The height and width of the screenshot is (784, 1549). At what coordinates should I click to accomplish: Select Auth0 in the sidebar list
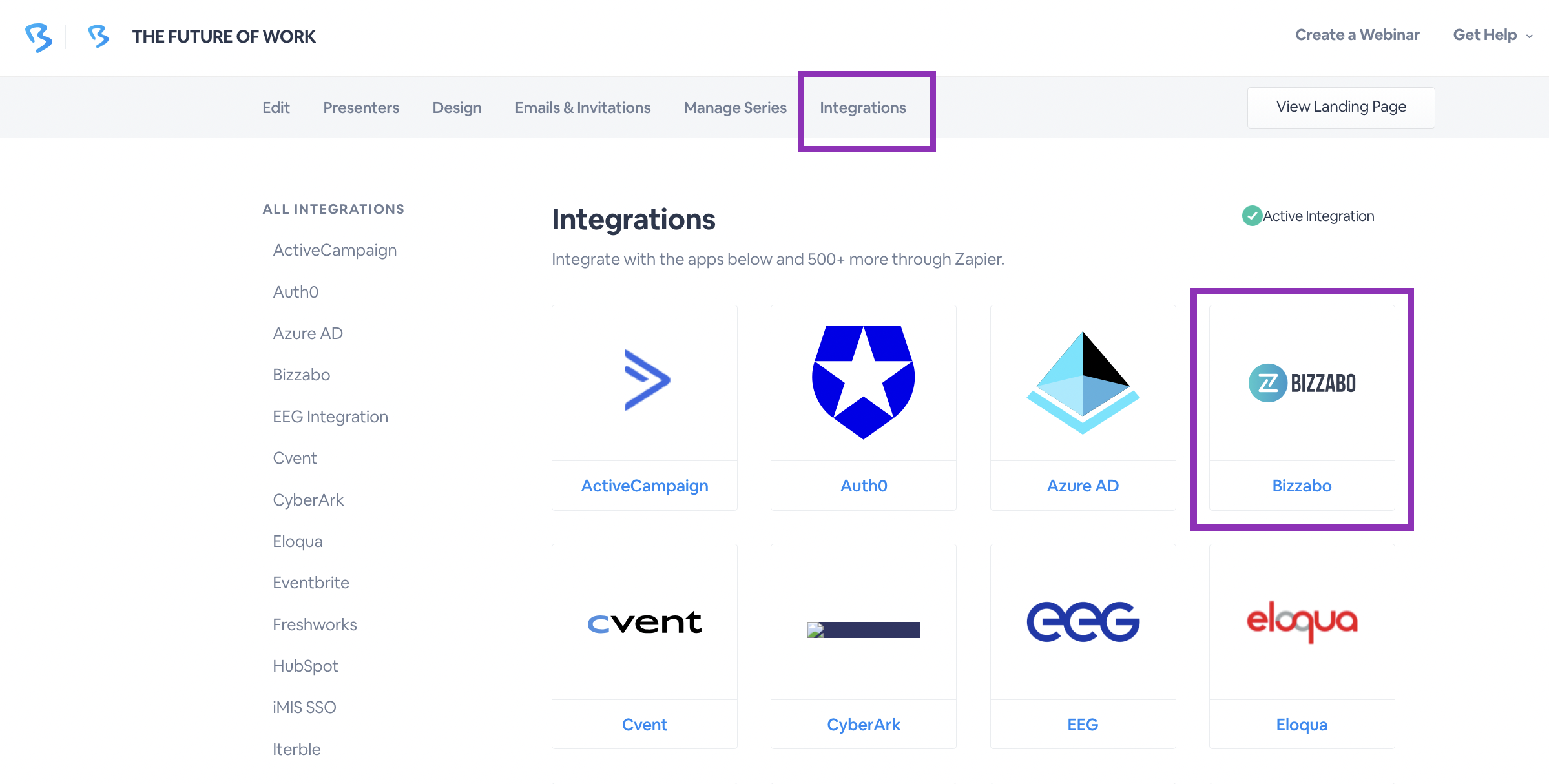point(295,292)
